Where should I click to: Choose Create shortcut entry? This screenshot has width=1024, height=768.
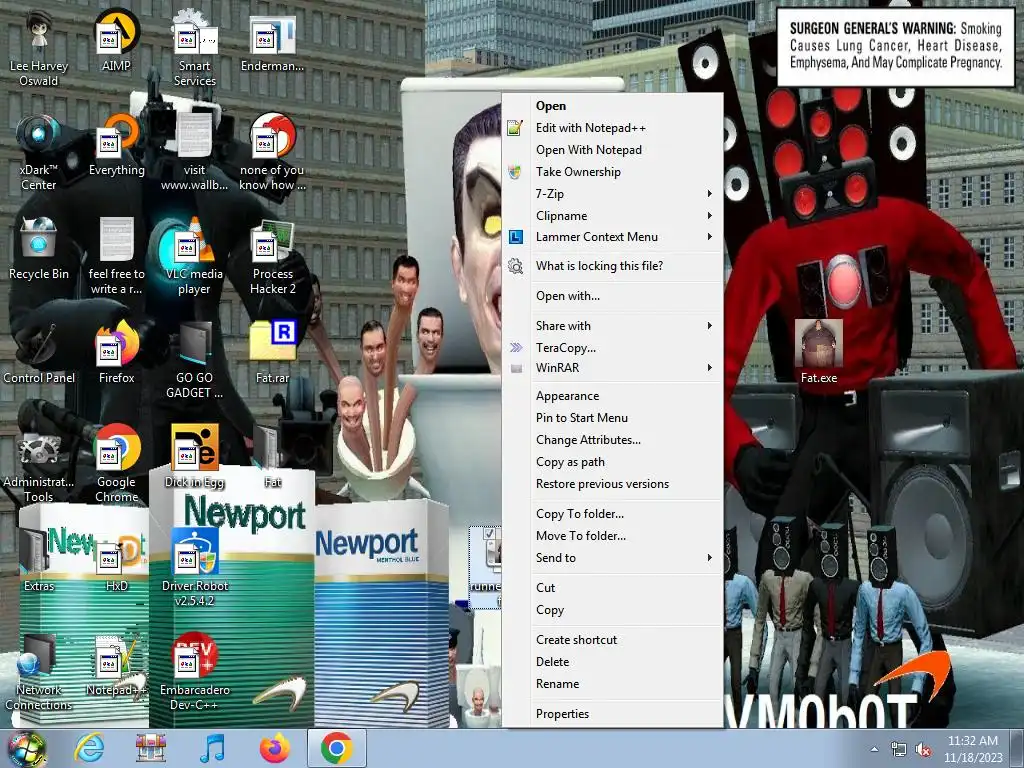tap(624, 640)
